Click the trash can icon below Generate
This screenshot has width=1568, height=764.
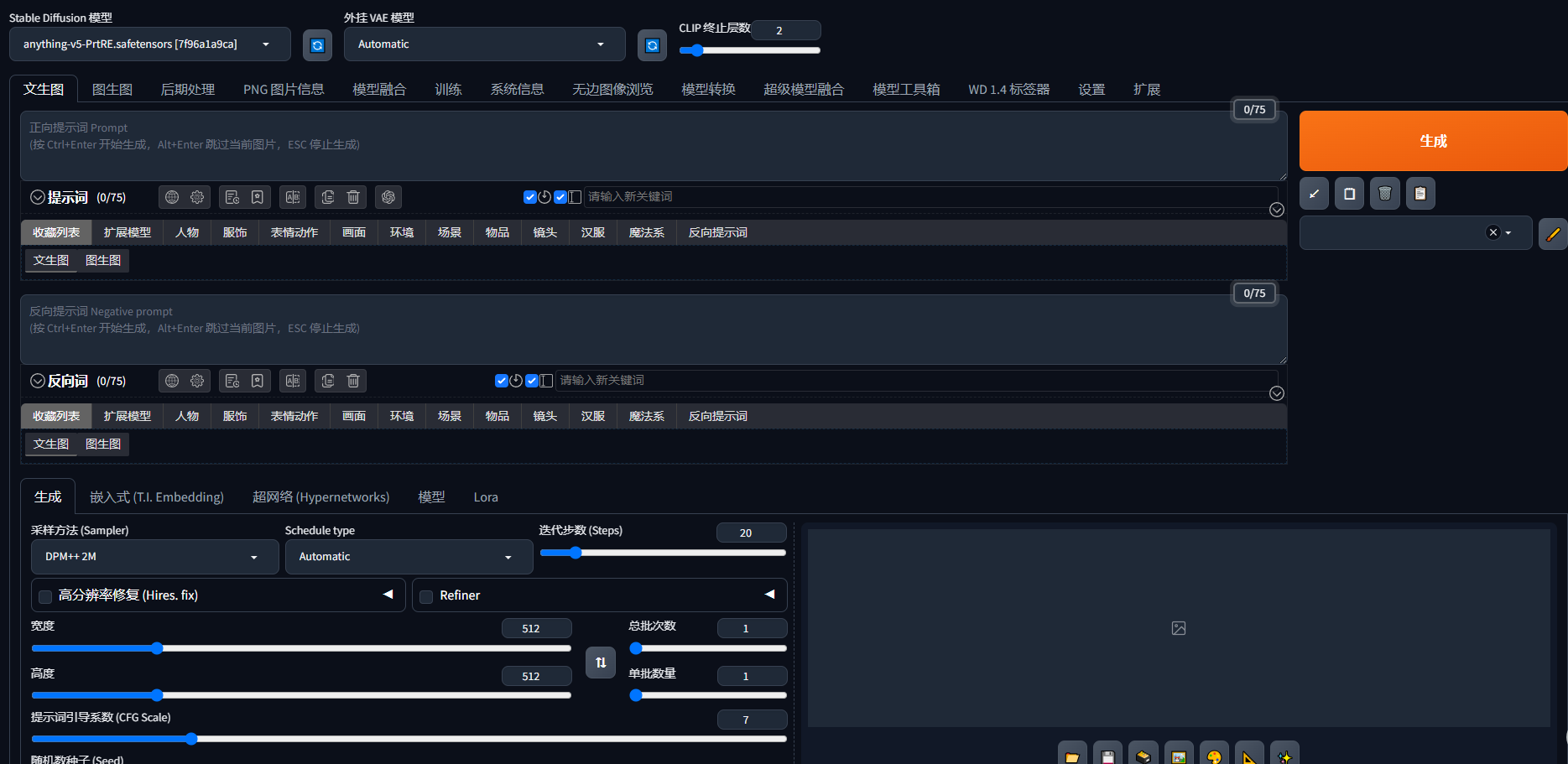(1384, 194)
